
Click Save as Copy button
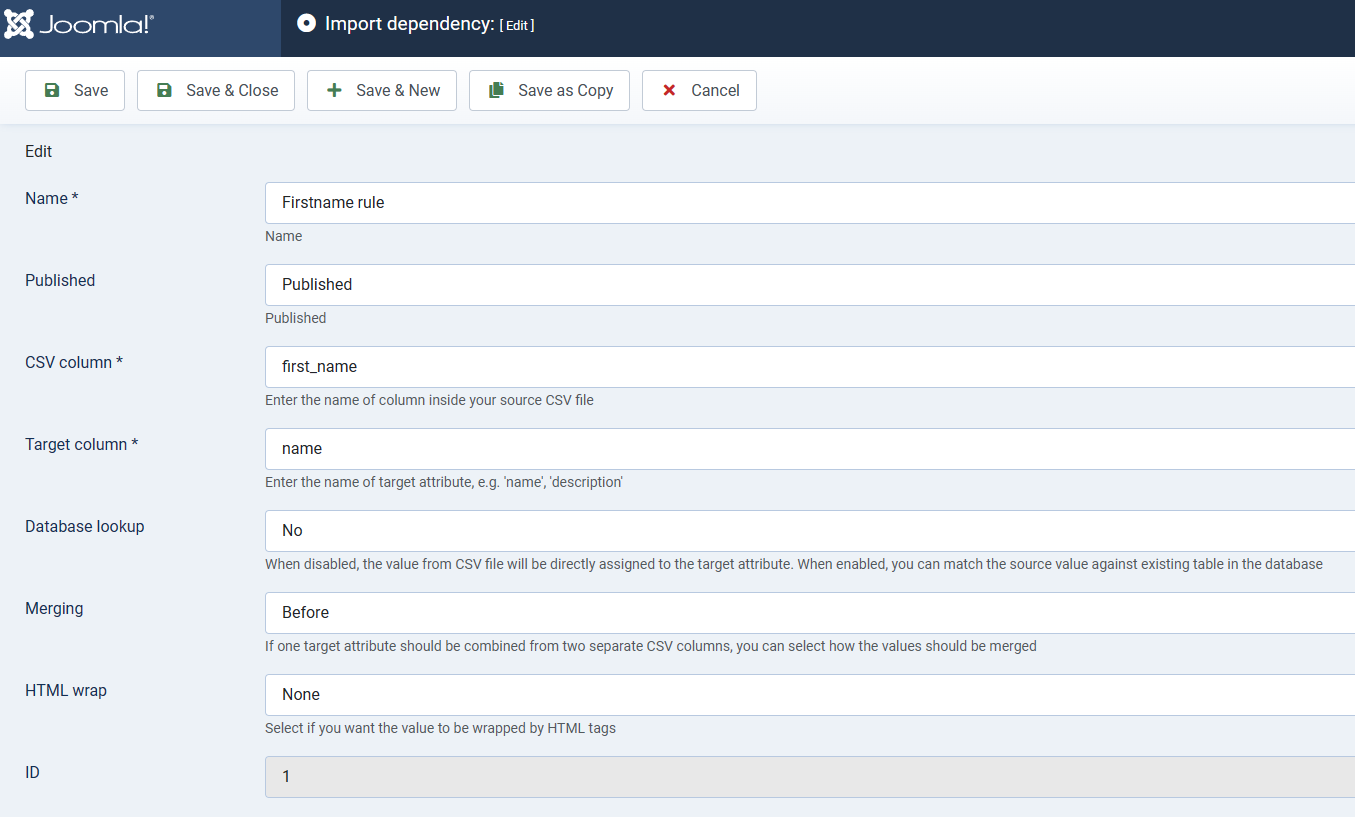pos(549,90)
